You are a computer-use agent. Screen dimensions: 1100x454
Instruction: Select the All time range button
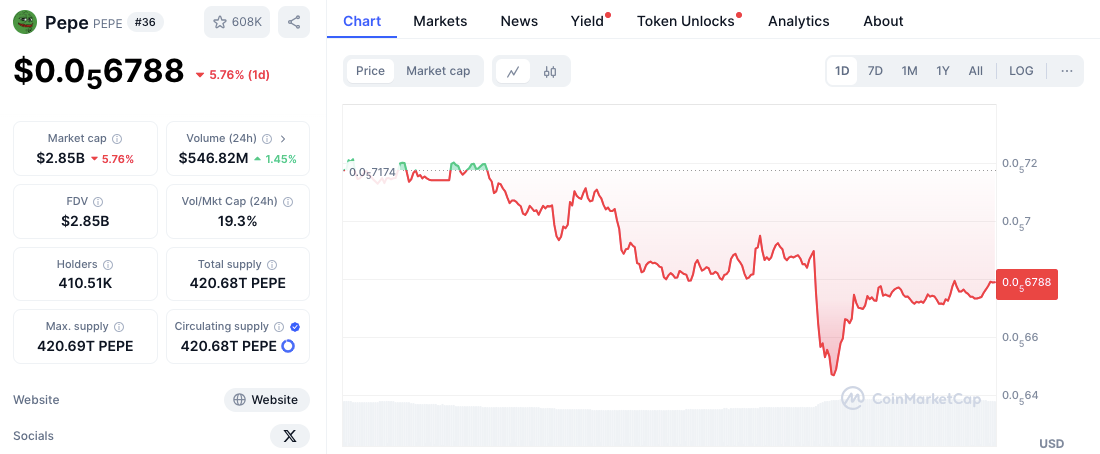coord(975,71)
